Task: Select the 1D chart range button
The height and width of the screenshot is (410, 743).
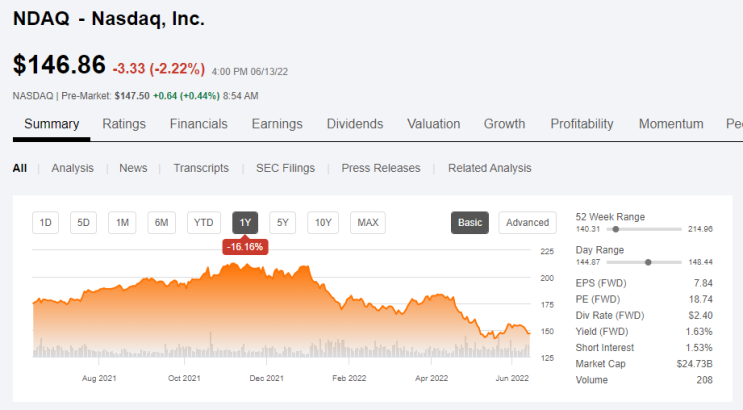Action: [45, 223]
